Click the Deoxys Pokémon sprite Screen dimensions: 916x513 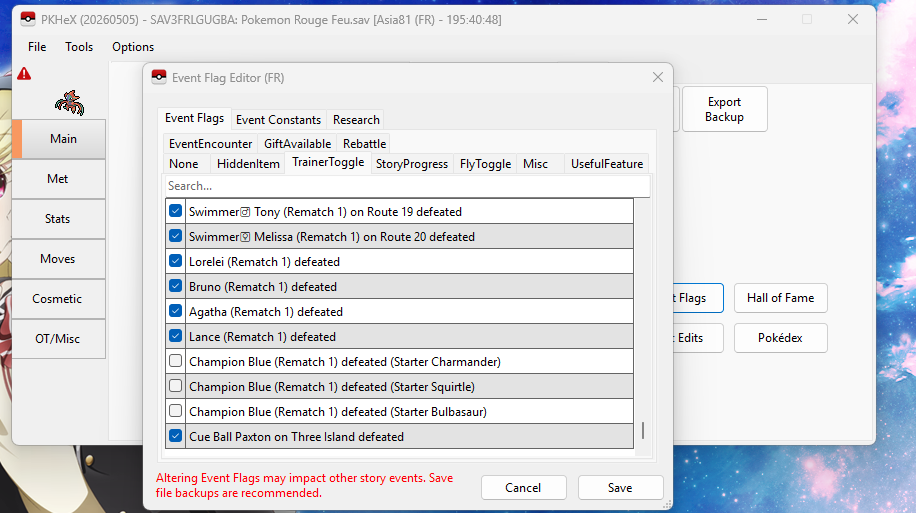pos(70,103)
